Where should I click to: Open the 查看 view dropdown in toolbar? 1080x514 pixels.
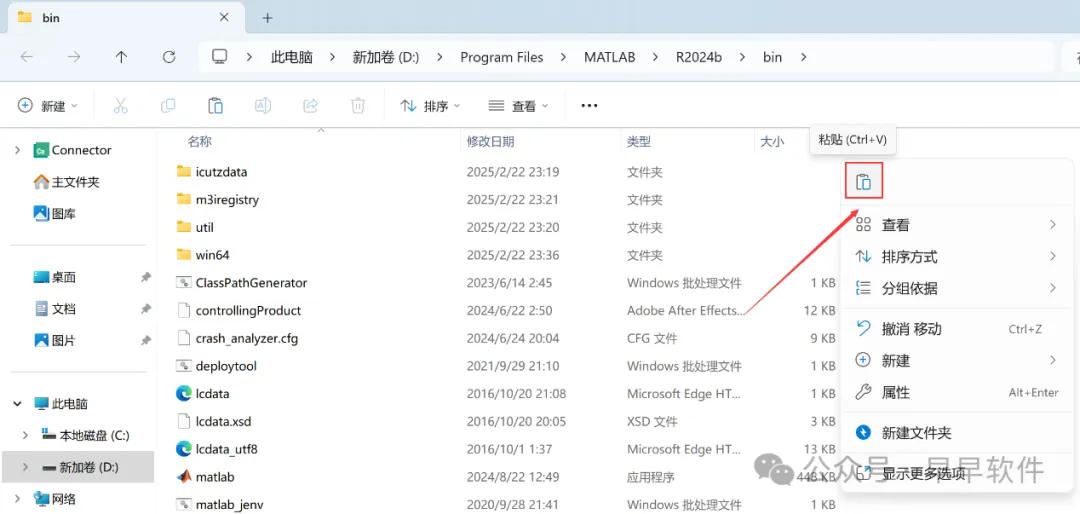point(519,105)
